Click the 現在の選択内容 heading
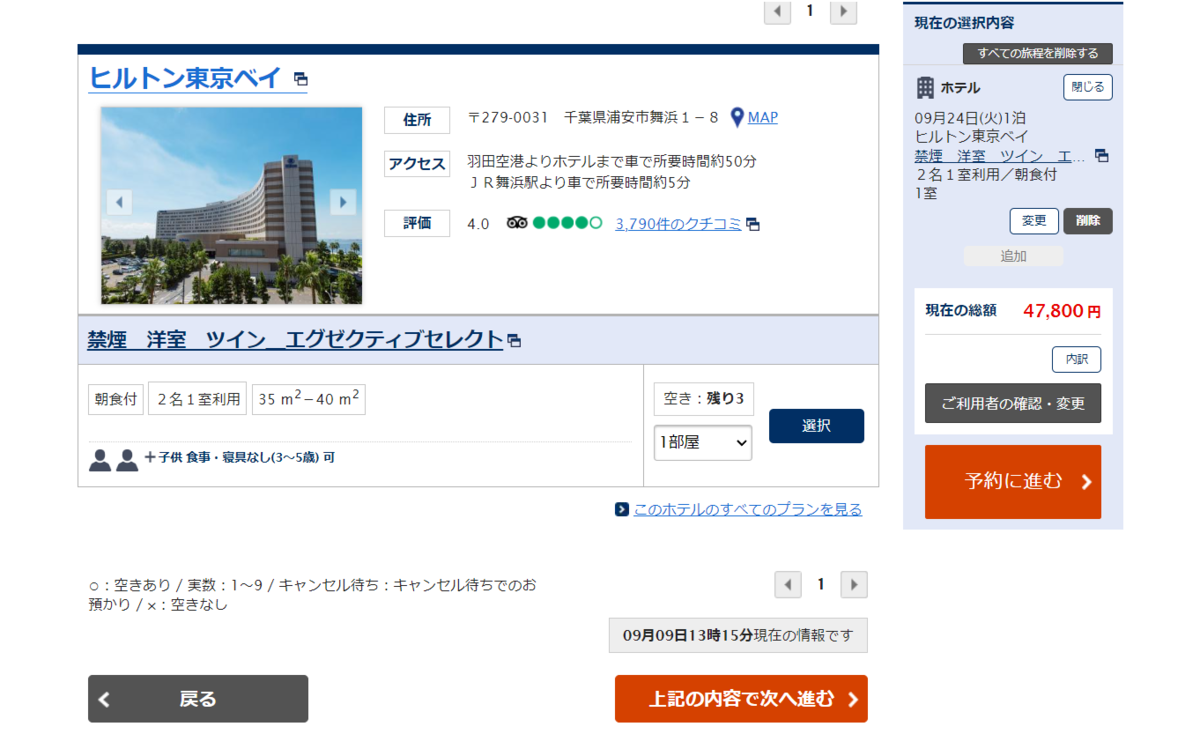This screenshot has width=1200, height=734. [x=964, y=23]
